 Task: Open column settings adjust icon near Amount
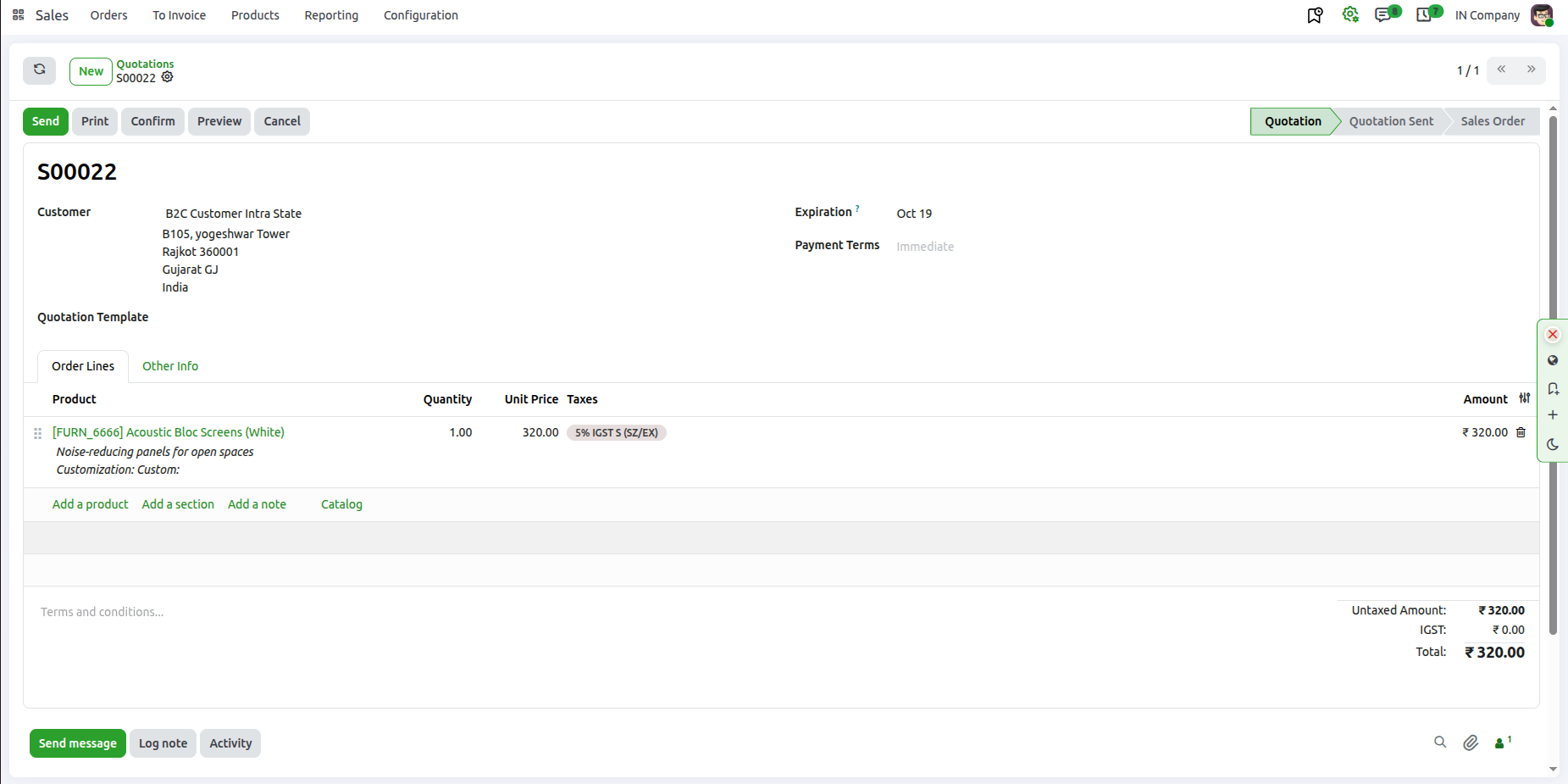tap(1525, 398)
